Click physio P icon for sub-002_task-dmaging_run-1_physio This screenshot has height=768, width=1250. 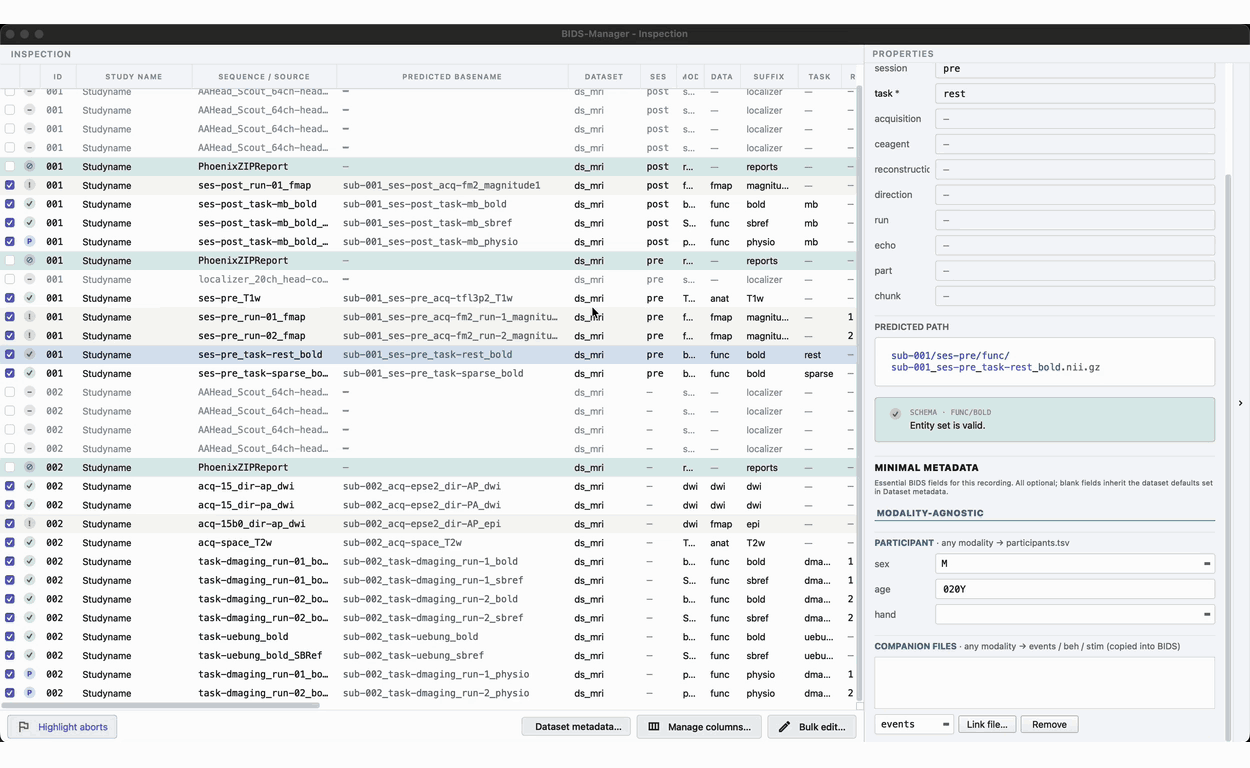[x=30, y=674]
